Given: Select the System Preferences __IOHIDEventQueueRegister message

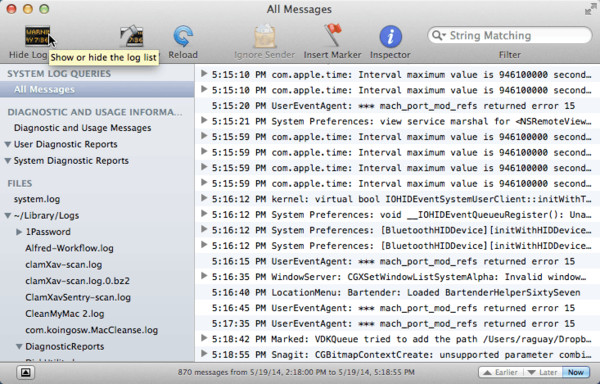Looking at the screenshot, I should (x=397, y=215).
